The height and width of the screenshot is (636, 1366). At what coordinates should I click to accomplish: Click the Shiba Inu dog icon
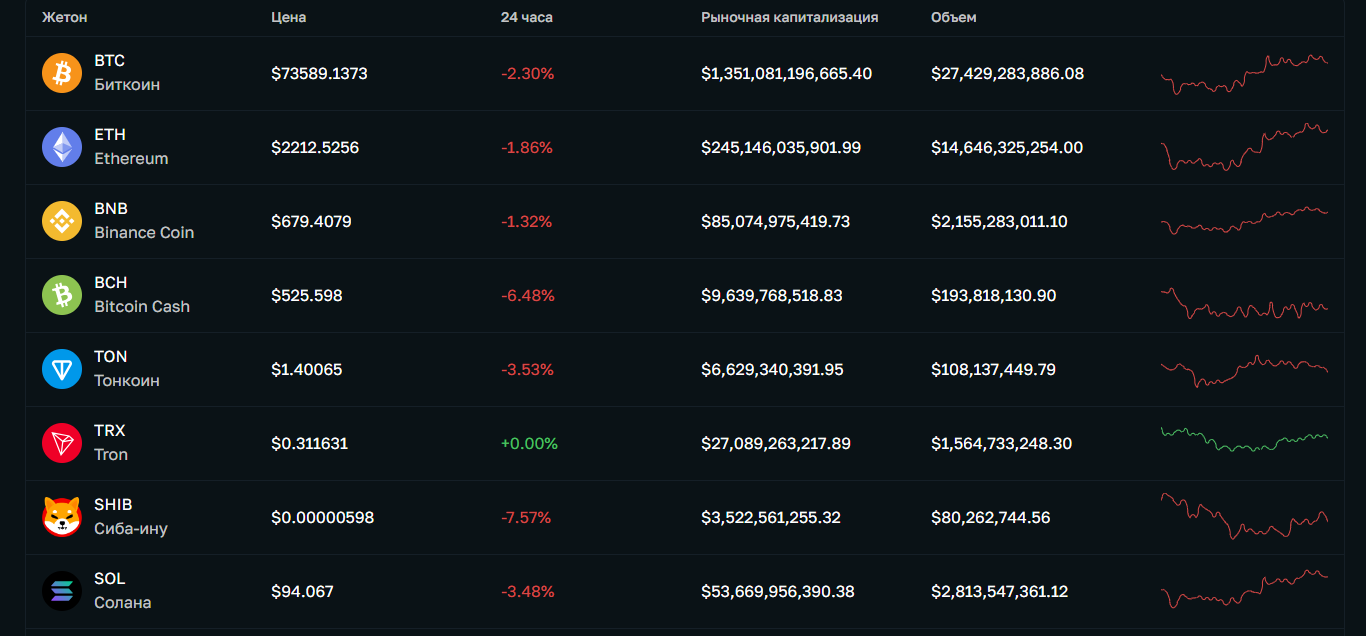[x=61, y=516]
